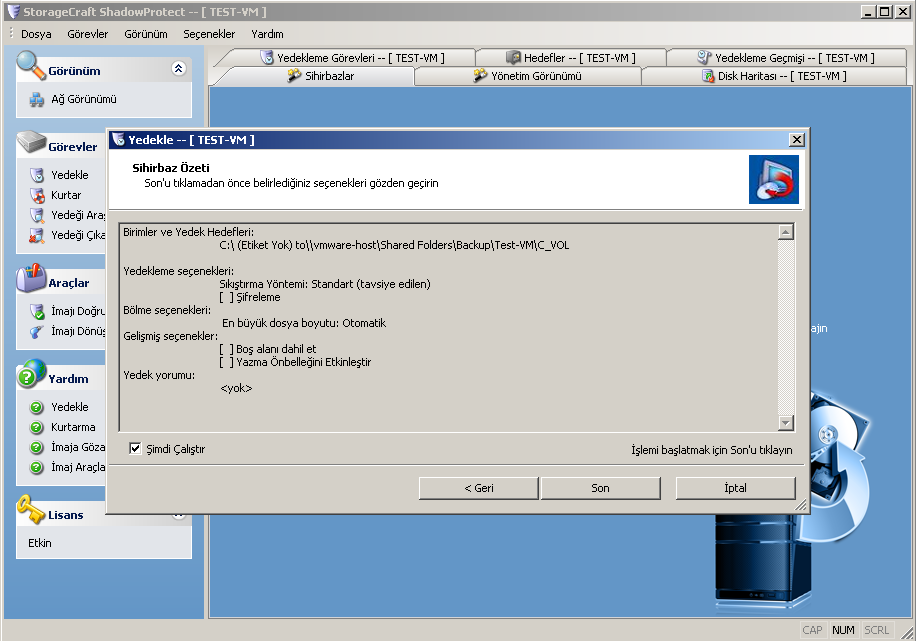Click the Yedeği Çıkar dismount icon
This screenshot has width=916, height=641.
(x=37, y=235)
